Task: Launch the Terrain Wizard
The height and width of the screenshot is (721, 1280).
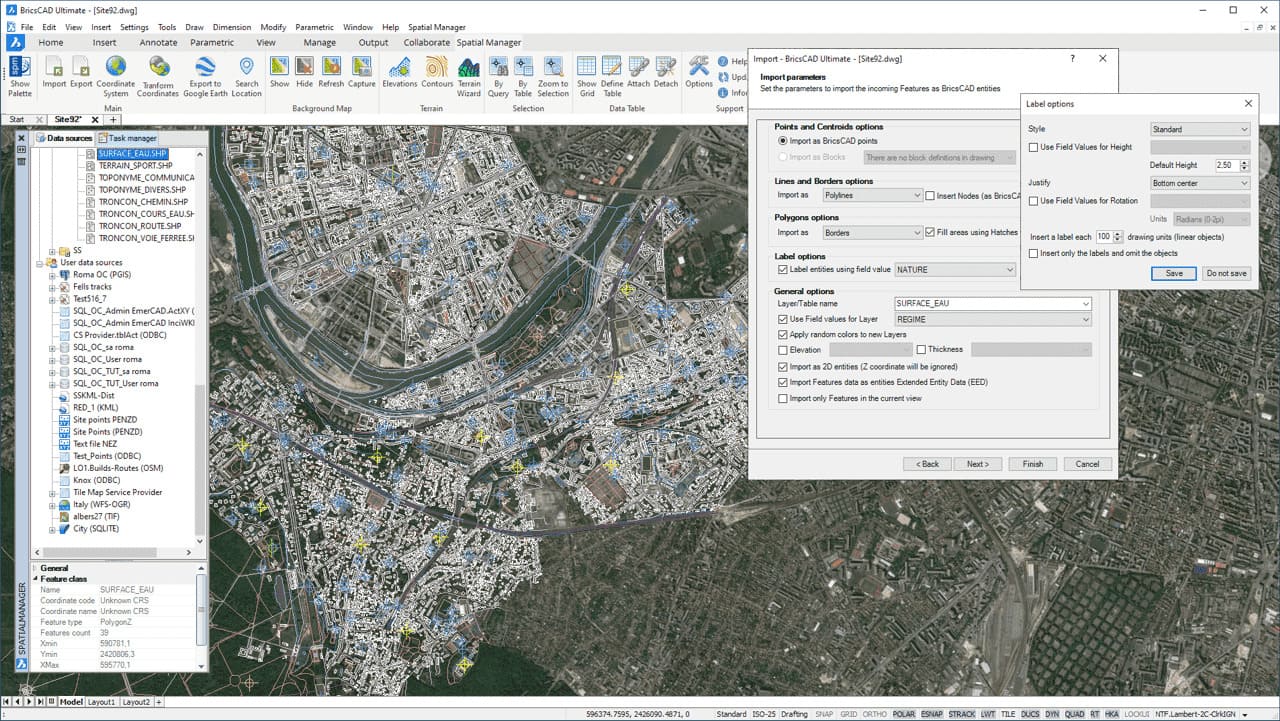Action: coord(469,76)
